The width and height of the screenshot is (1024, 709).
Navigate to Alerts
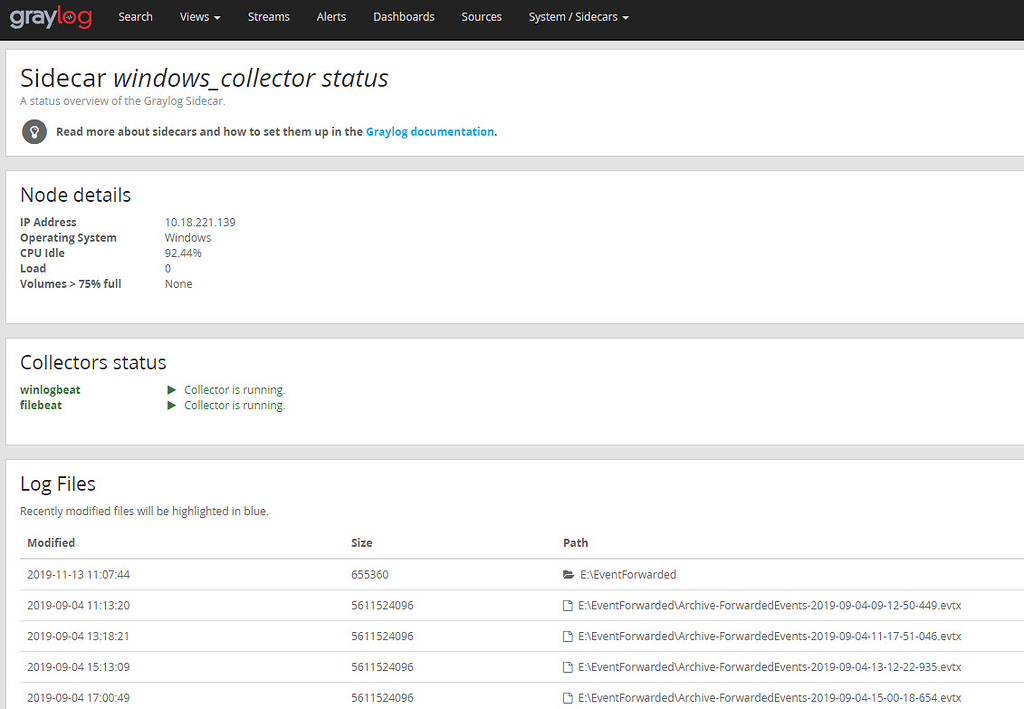click(x=331, y=16)
